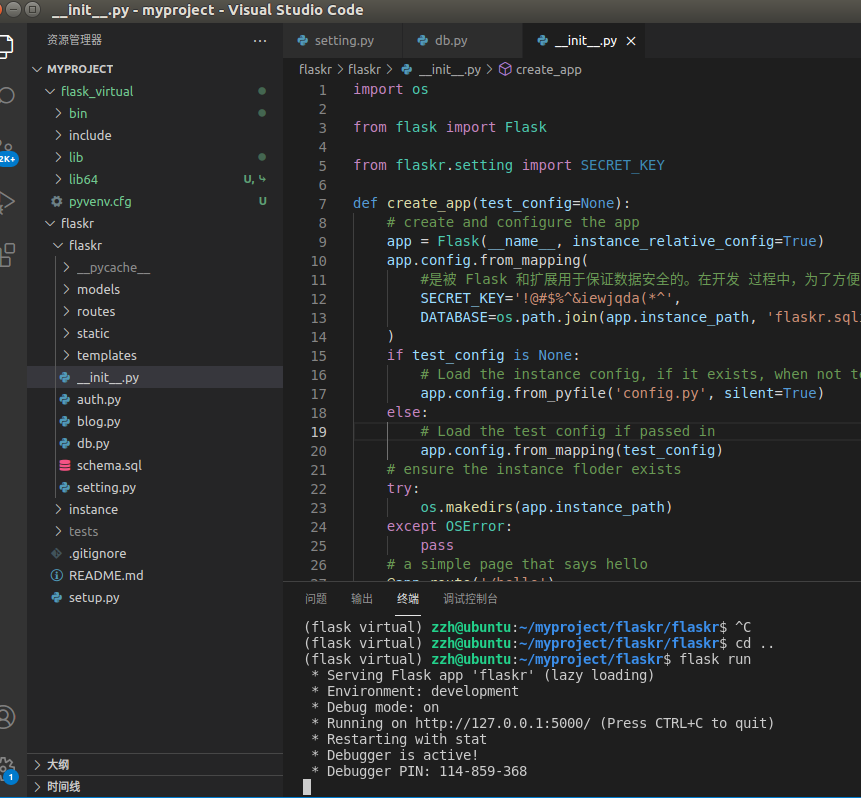
Task: Expand the include folder
Action: pos(58,135)
